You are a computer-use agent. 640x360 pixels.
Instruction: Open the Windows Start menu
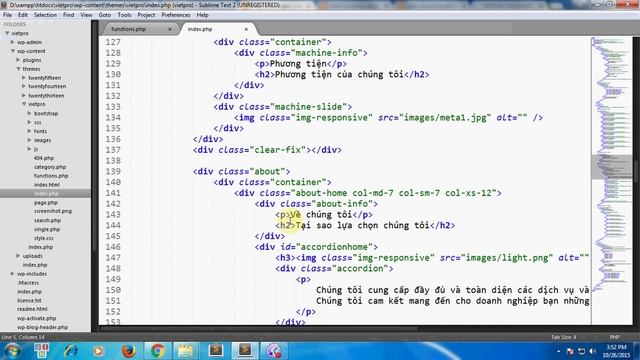[x=12, y=351]
